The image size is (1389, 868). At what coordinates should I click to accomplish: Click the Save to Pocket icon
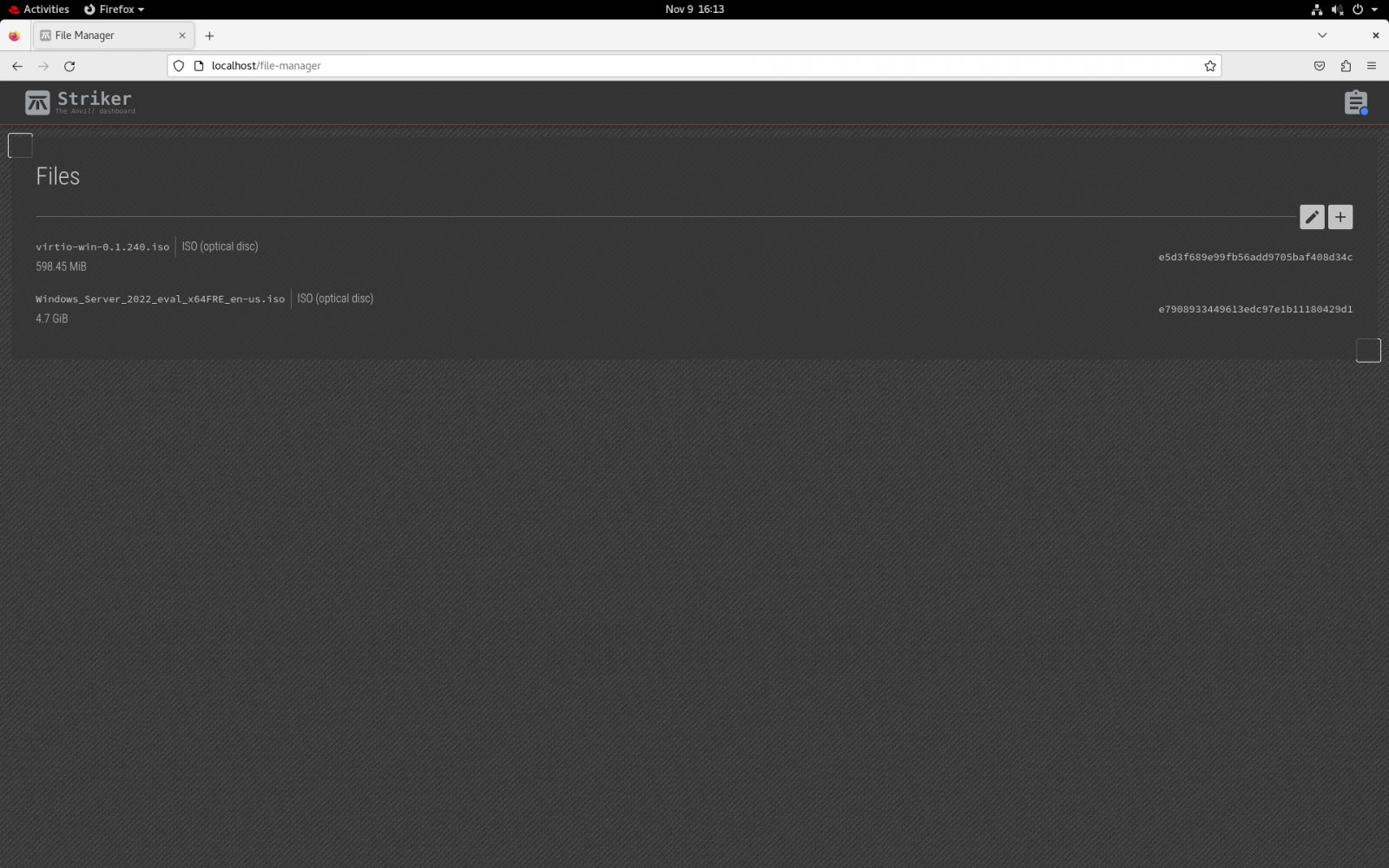point(1319,66)
